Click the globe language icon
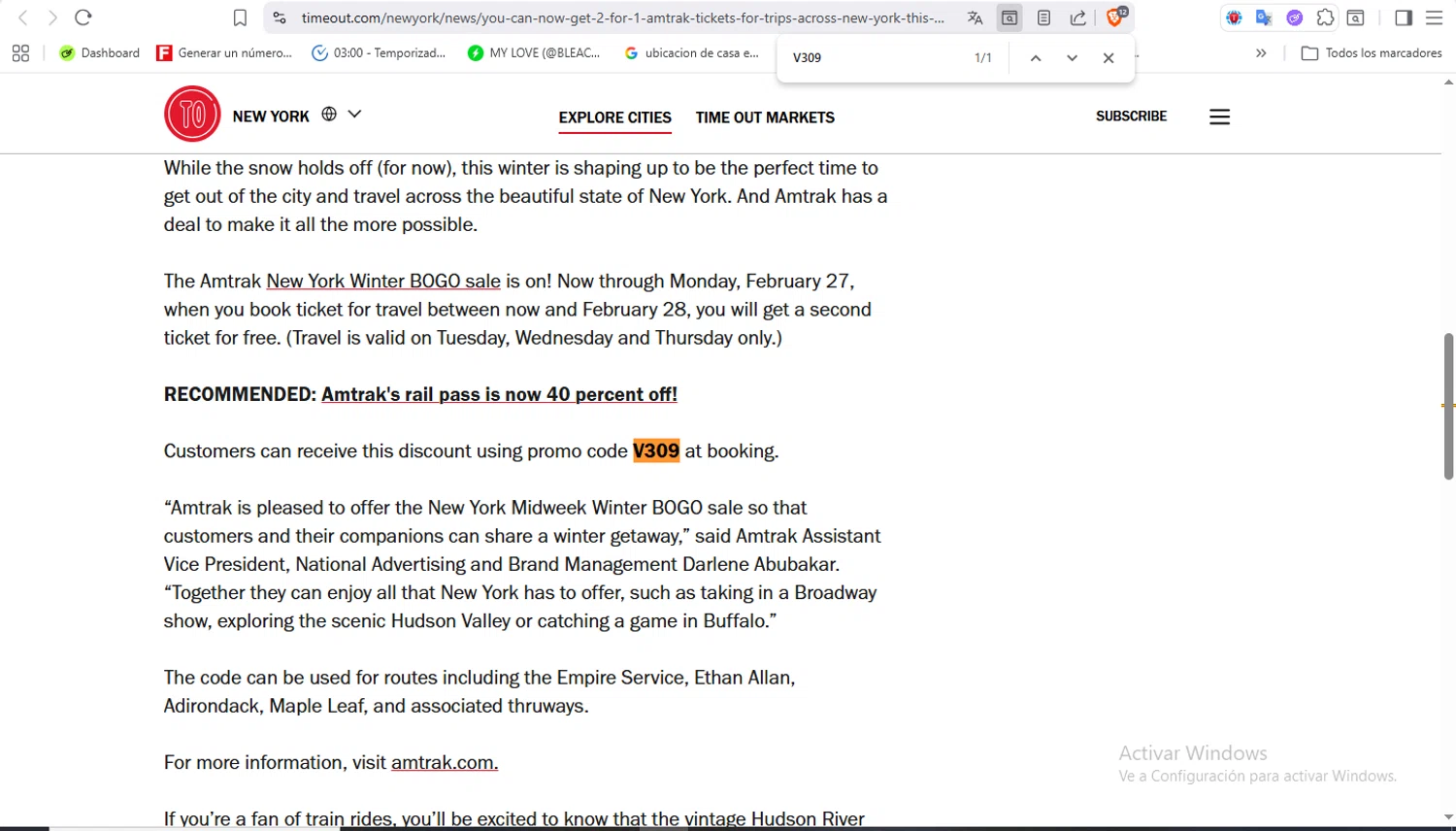This screenshot has height=831, width=1456. [329, 114]
